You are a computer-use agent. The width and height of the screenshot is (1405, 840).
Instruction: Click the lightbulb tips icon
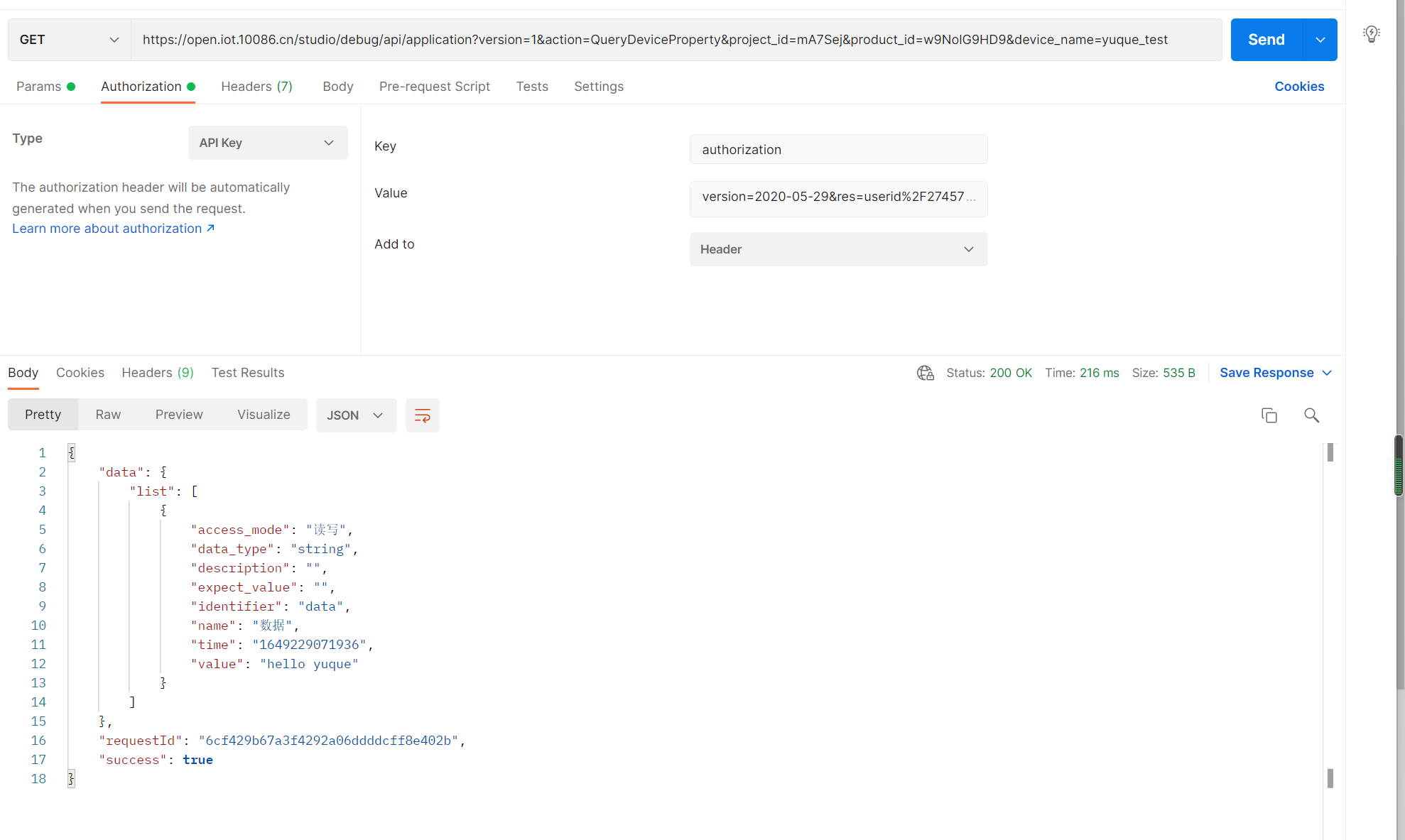click(x=1371, y=33)
